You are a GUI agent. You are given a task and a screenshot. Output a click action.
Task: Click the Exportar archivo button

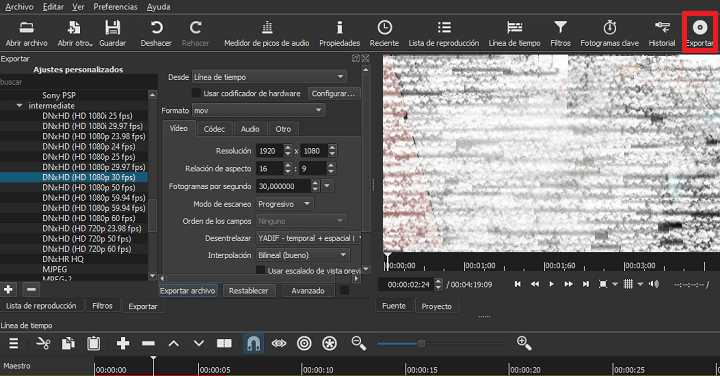pyautogui.click(x=187, y=291)
